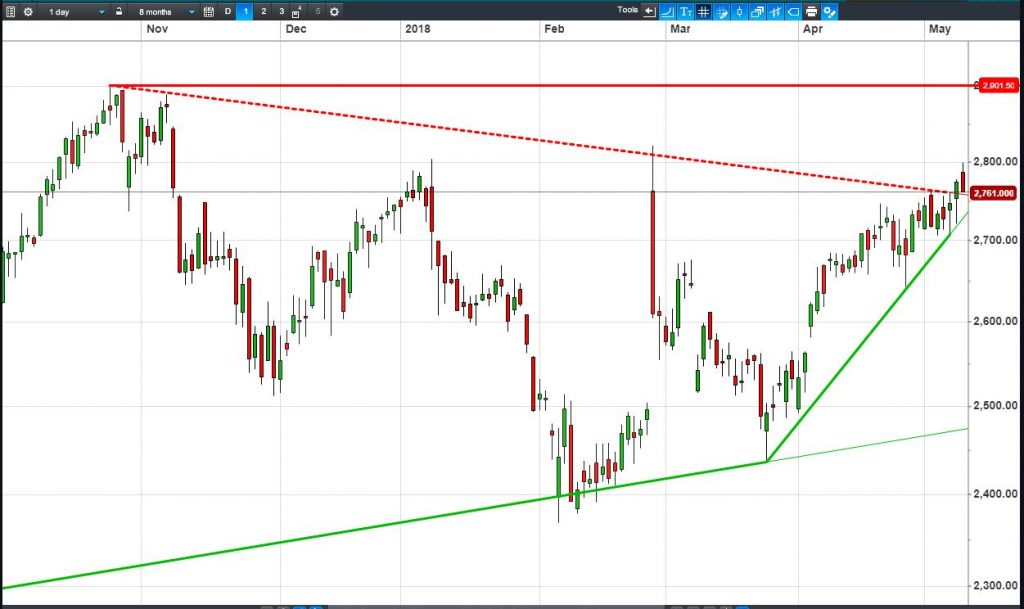
Task: Click the Mar date axis label
Action: pyautogui.click(x=680, y=29)
